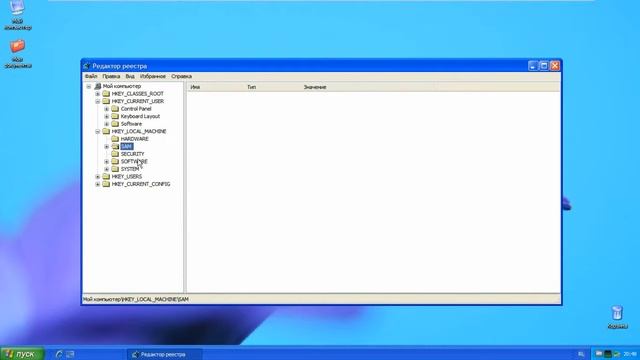Select the SECURITY key label

coord(133,154)
